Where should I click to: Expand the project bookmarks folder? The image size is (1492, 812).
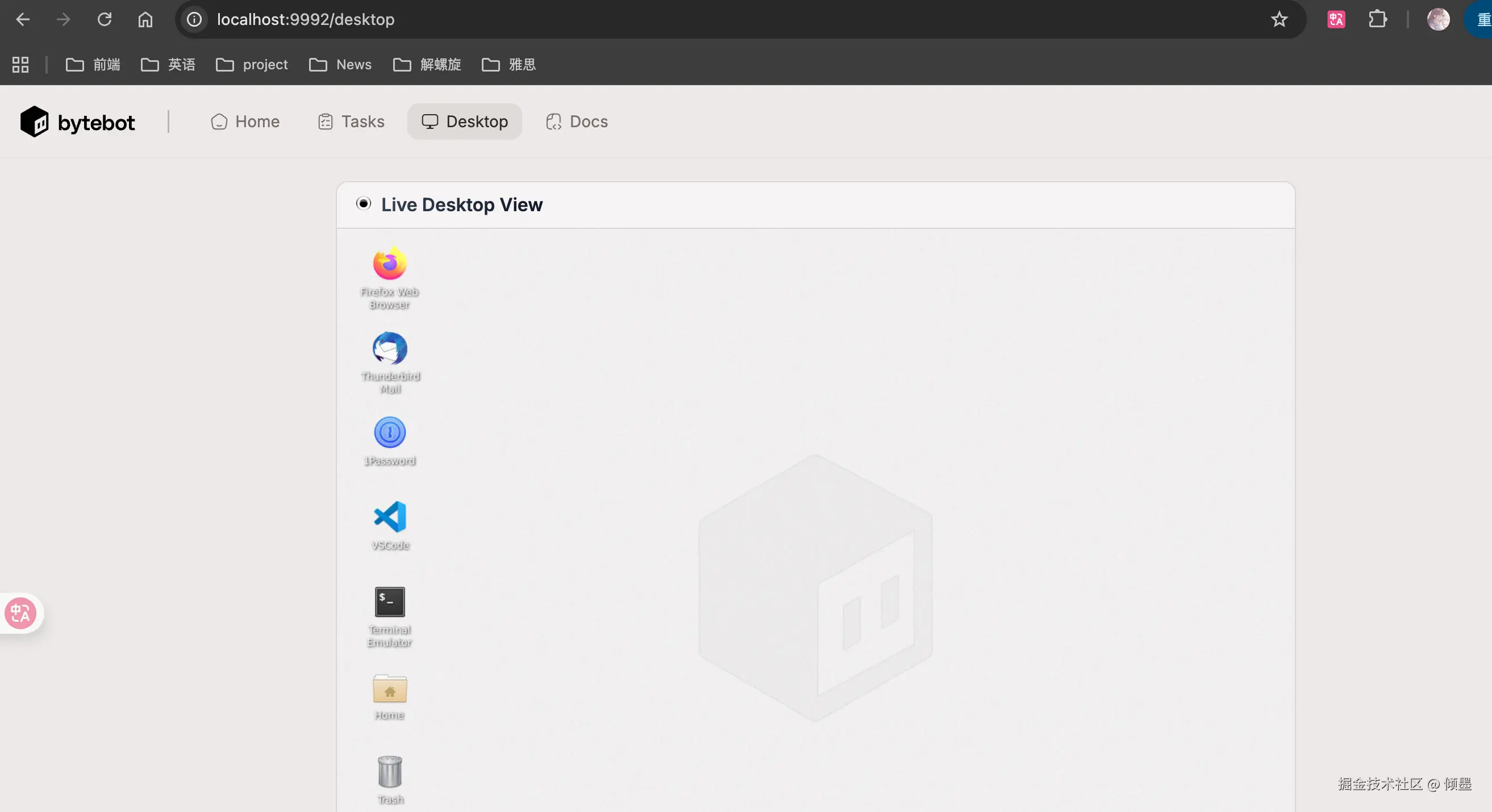coord(252,65)
